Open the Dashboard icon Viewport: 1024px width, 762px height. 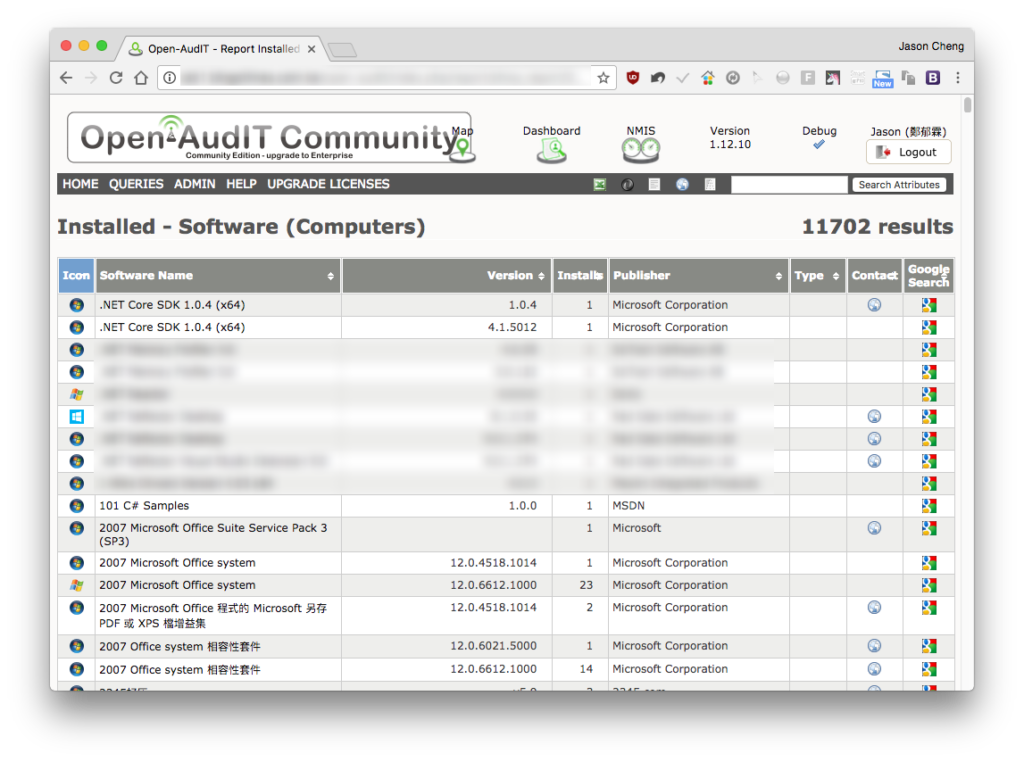point(552,151)
